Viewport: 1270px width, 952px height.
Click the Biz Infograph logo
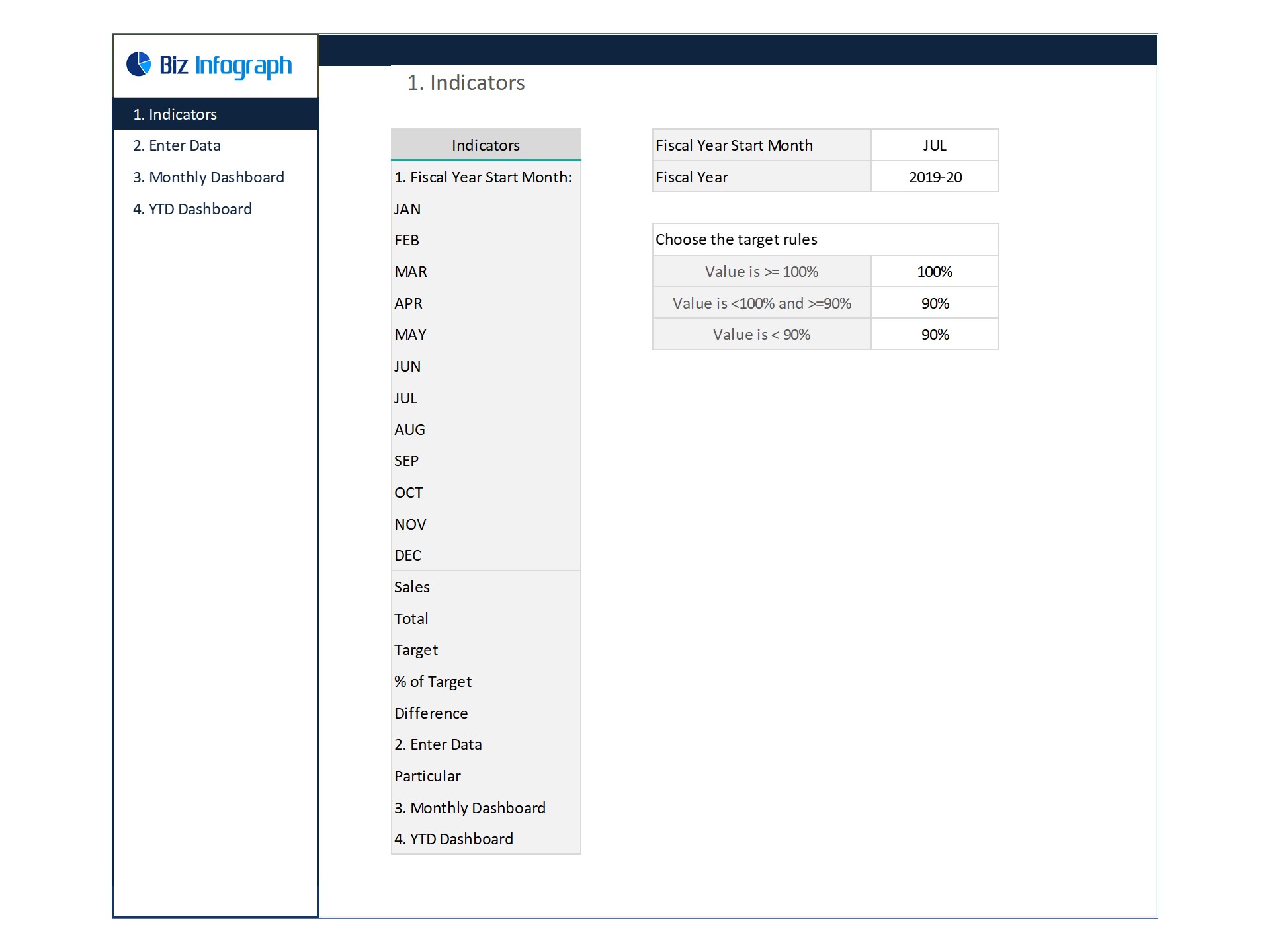[209, 65]
